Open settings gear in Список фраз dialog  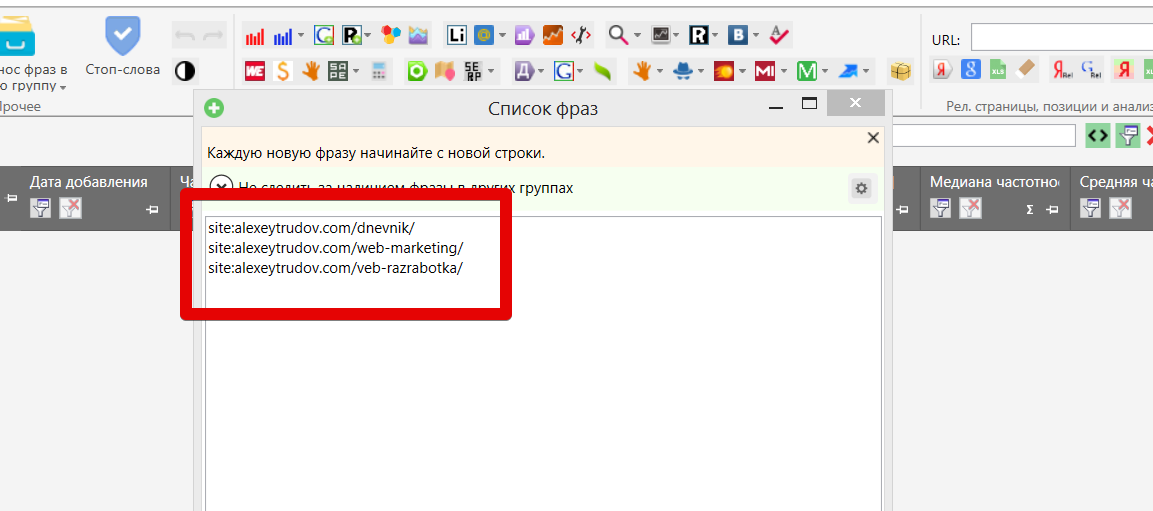[x=861, y=188]
